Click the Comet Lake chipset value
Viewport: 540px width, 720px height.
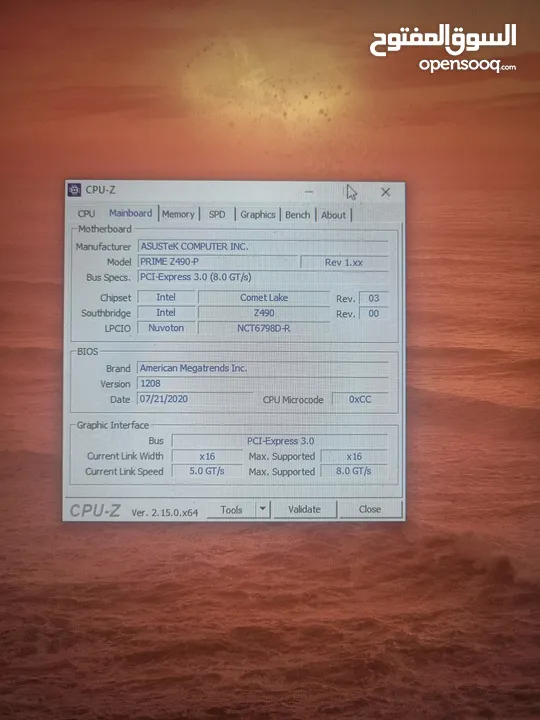click(x=264, y=298)
